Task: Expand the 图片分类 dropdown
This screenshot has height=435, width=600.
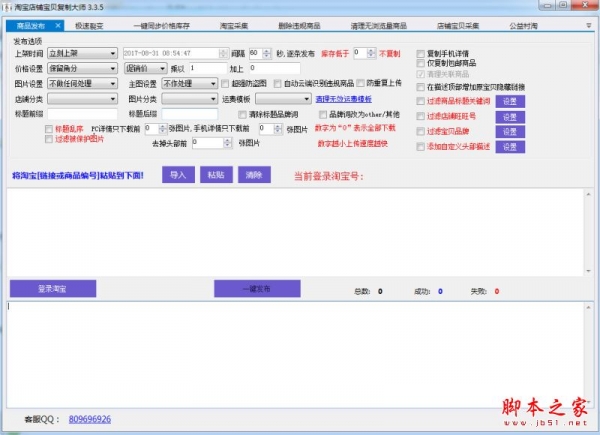Action: pos(189,99)
